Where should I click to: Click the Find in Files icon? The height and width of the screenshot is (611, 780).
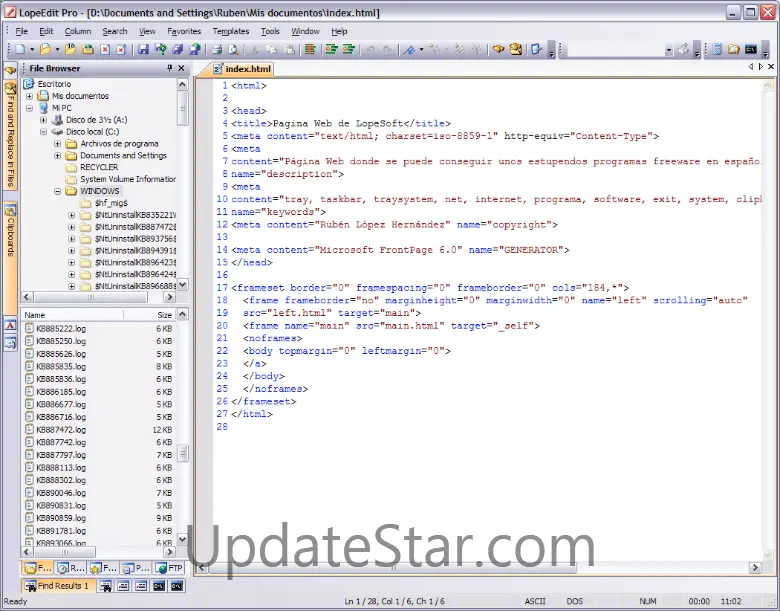516,49
